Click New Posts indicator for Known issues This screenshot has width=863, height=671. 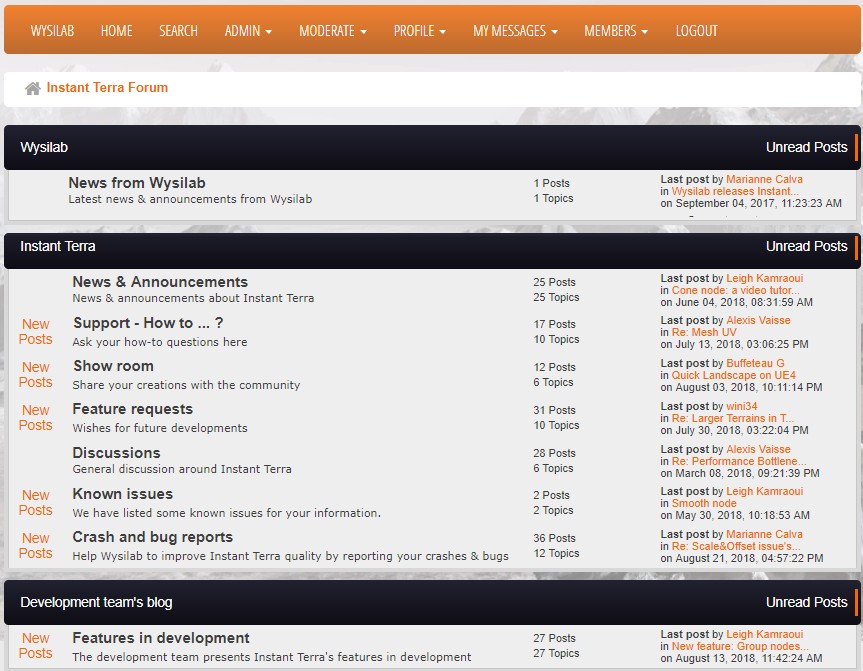click(x=36, y=503)
